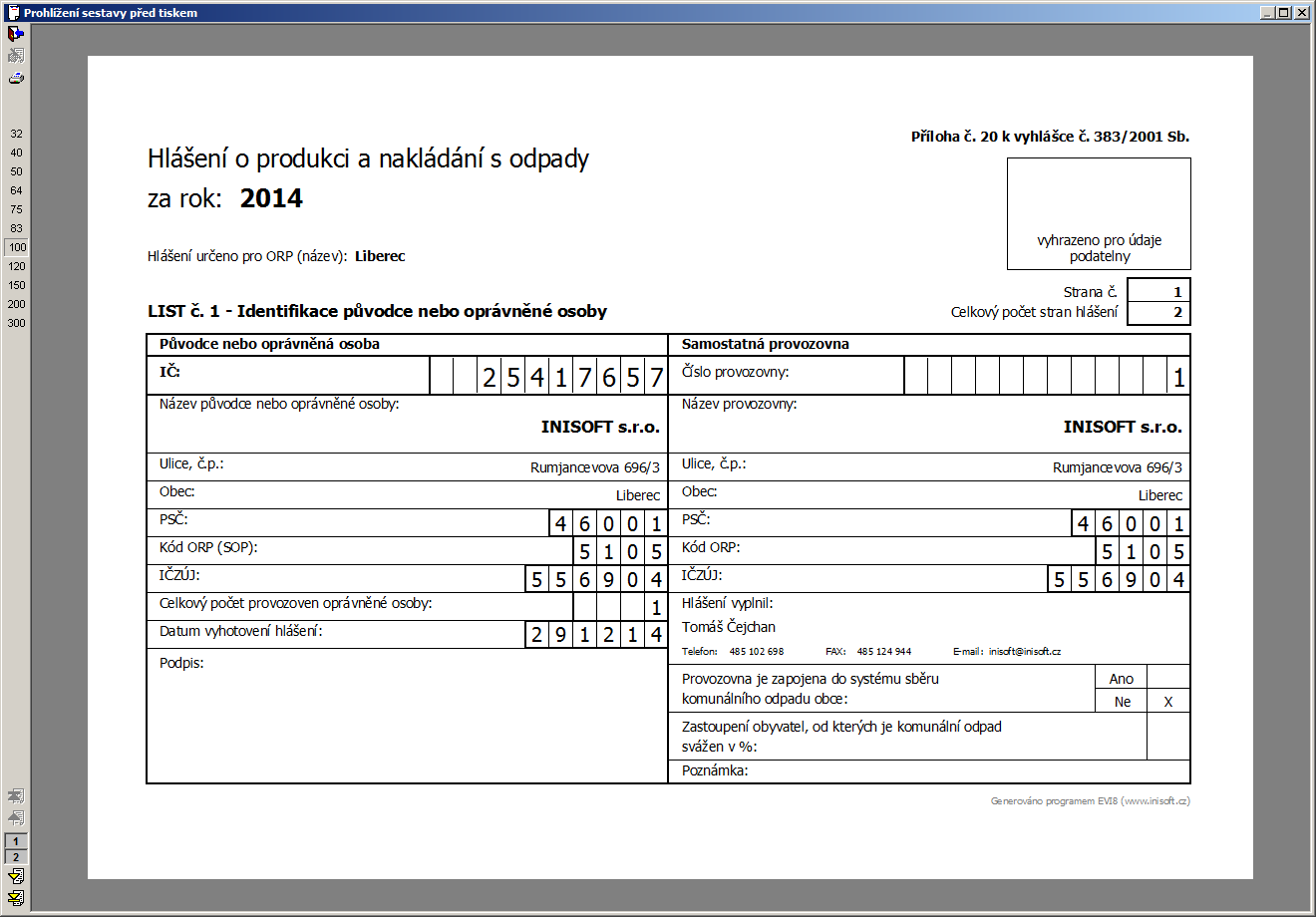Click 'Číslo provozovny' value 1

tap(1178, 378)
